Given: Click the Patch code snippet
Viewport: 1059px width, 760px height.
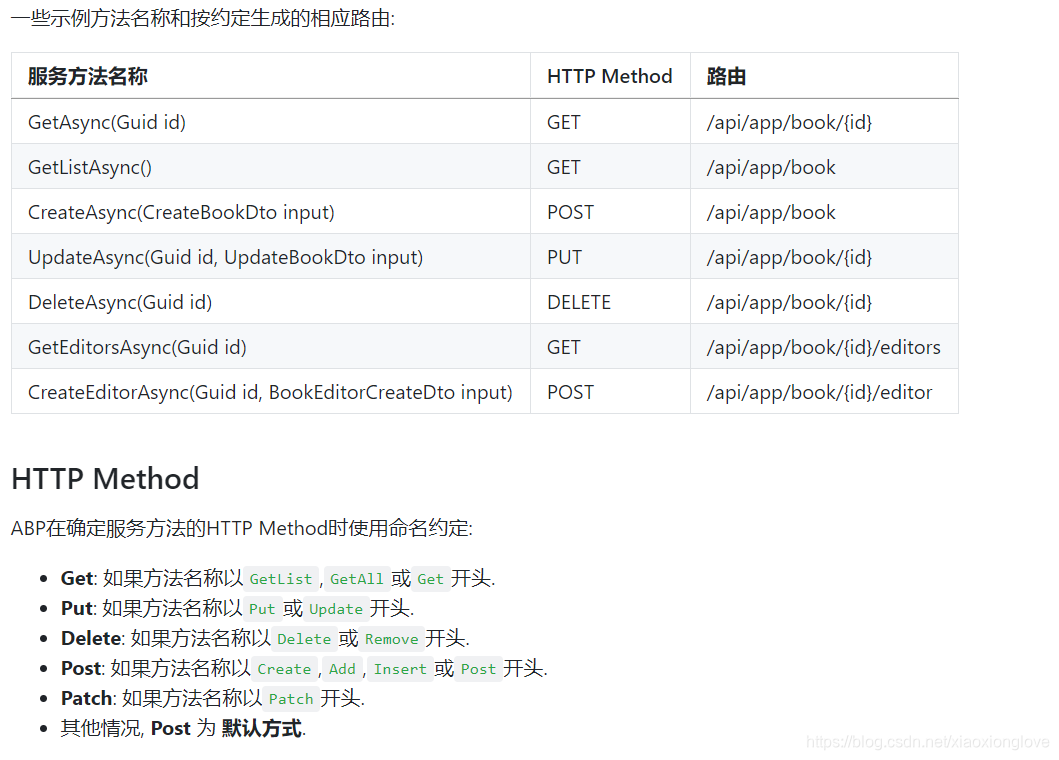Looking at the screenshot, I should pos(291,699).
